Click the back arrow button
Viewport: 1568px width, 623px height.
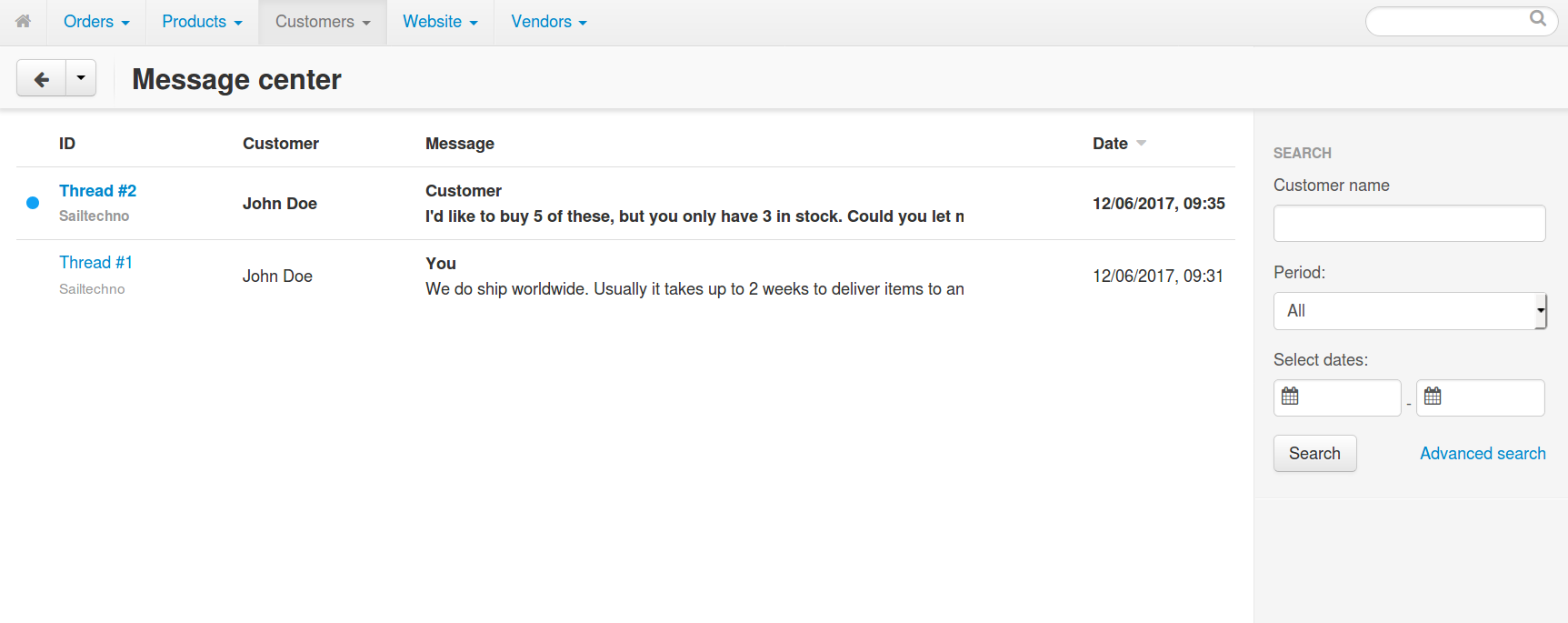pyautogui.click(x=41, y=79)
